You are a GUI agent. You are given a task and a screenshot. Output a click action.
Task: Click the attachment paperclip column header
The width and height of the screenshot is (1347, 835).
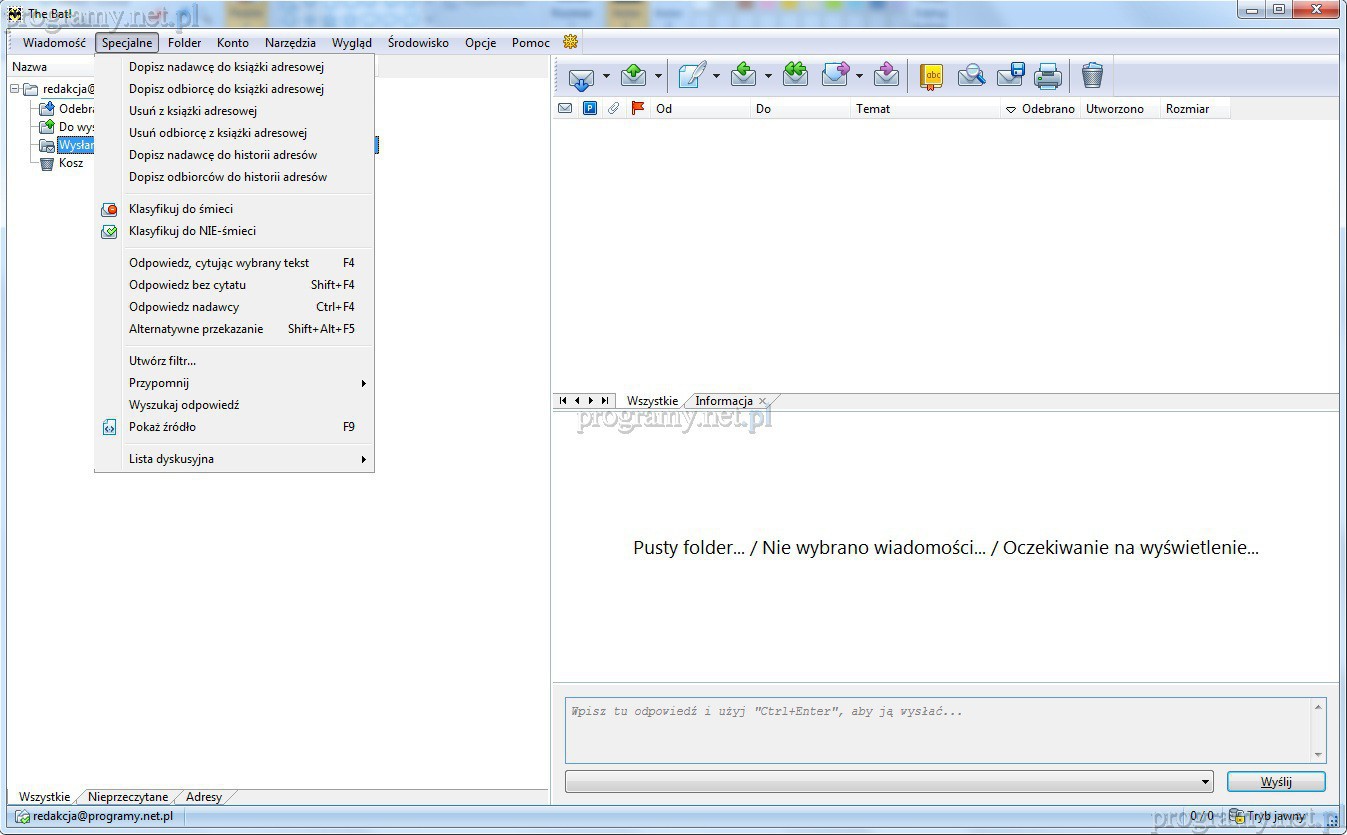click(614, 109)
